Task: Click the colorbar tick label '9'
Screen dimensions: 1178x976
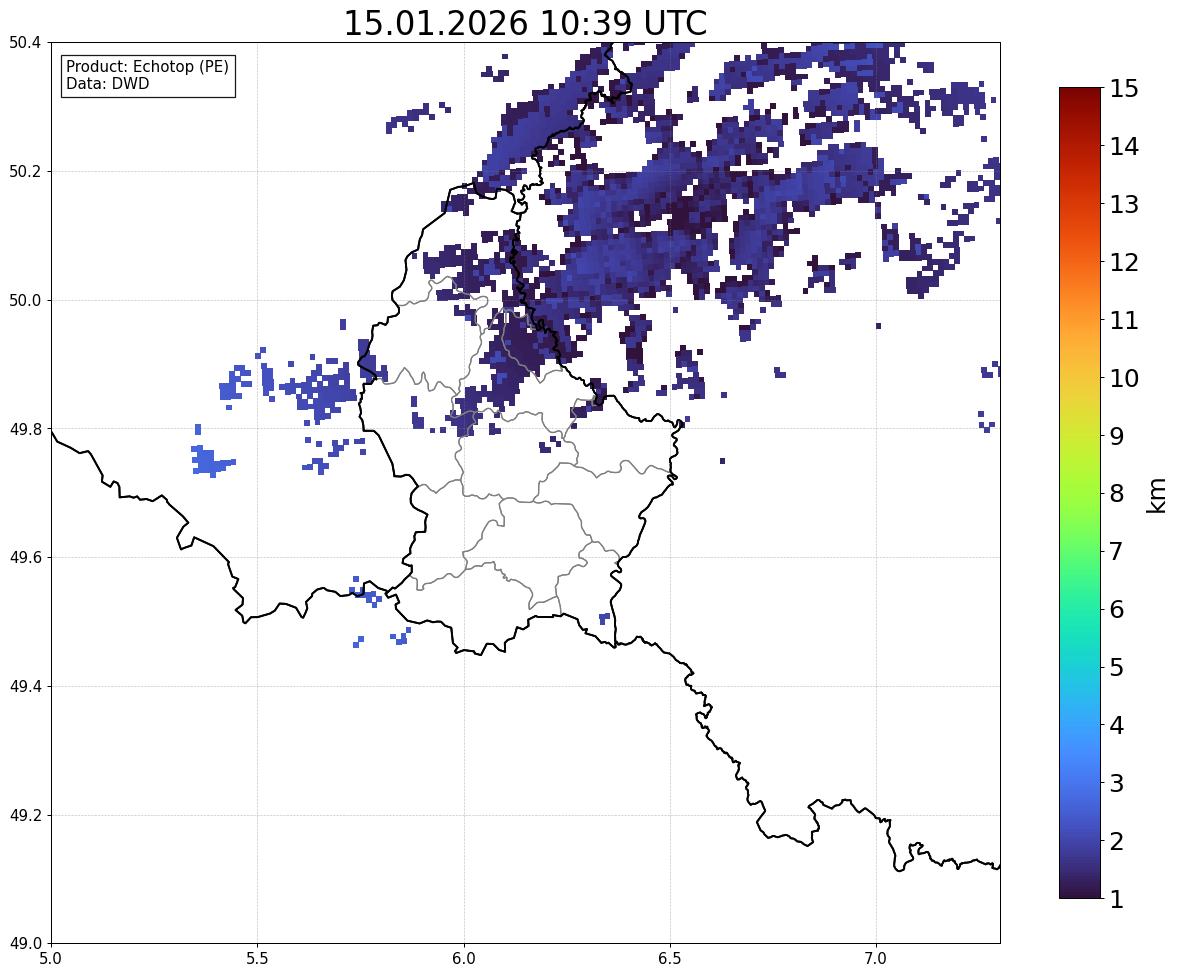Action: pos(1117,436)
